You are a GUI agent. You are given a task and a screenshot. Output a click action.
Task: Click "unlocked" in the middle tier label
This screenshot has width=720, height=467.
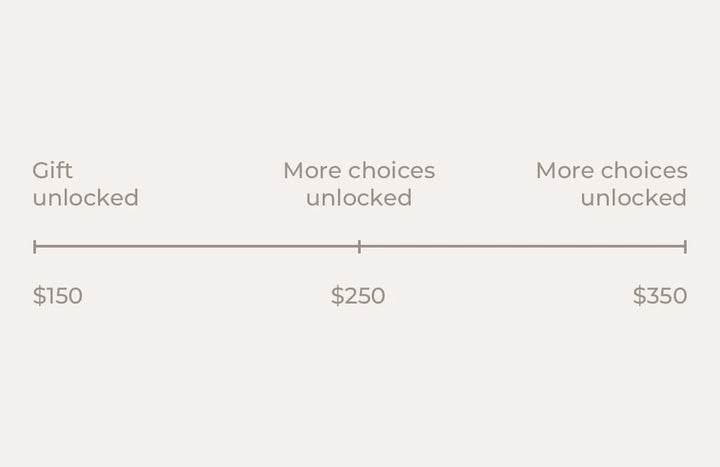click(359, 198)
